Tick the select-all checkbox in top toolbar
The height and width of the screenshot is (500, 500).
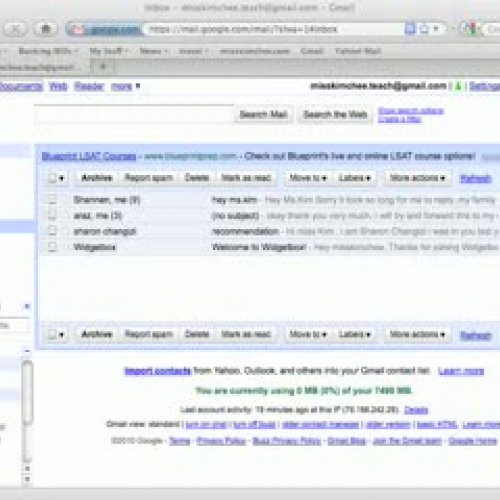pyautogui.click(x=52, y=178)
